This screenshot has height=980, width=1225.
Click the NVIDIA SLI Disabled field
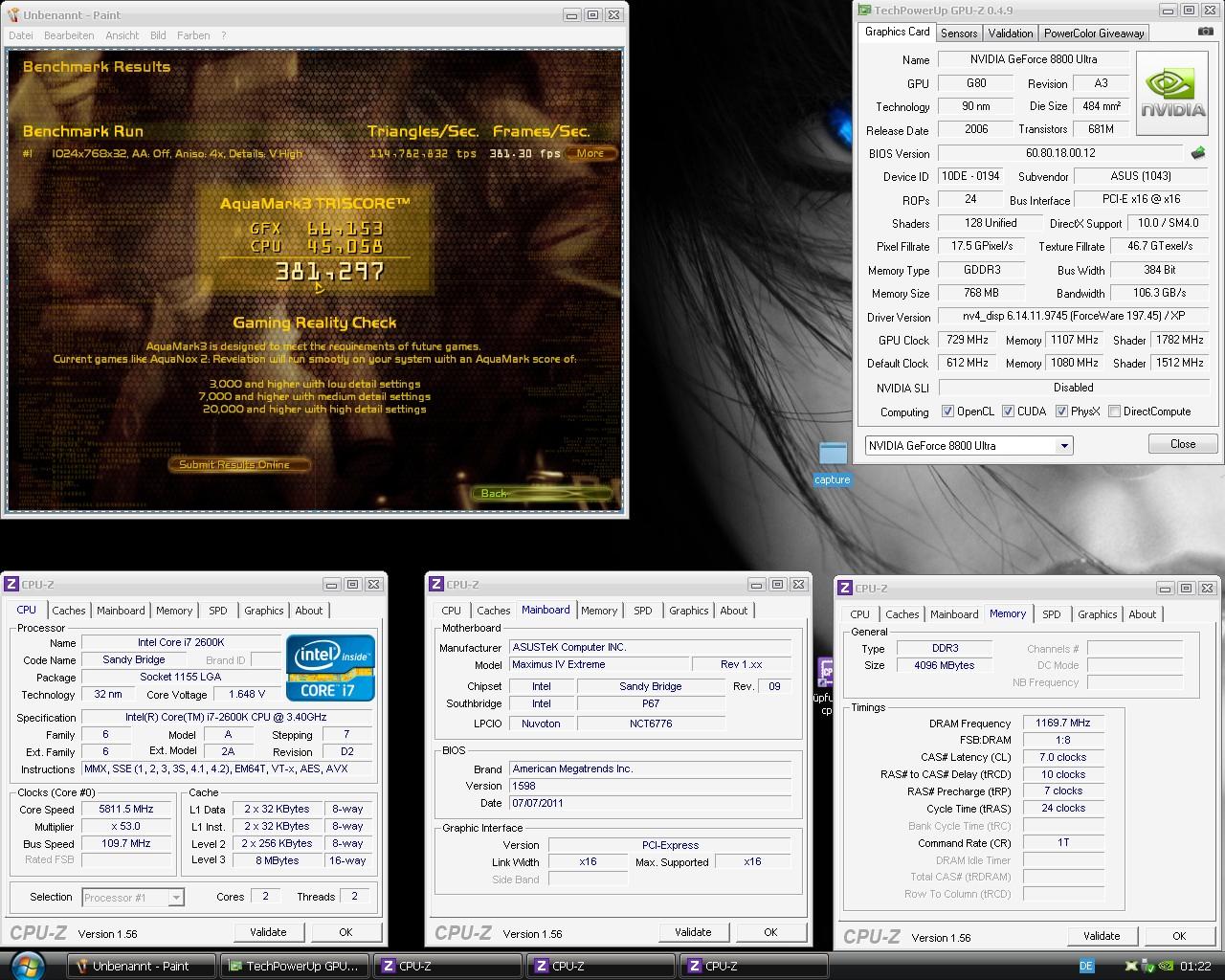[1074, 388]
